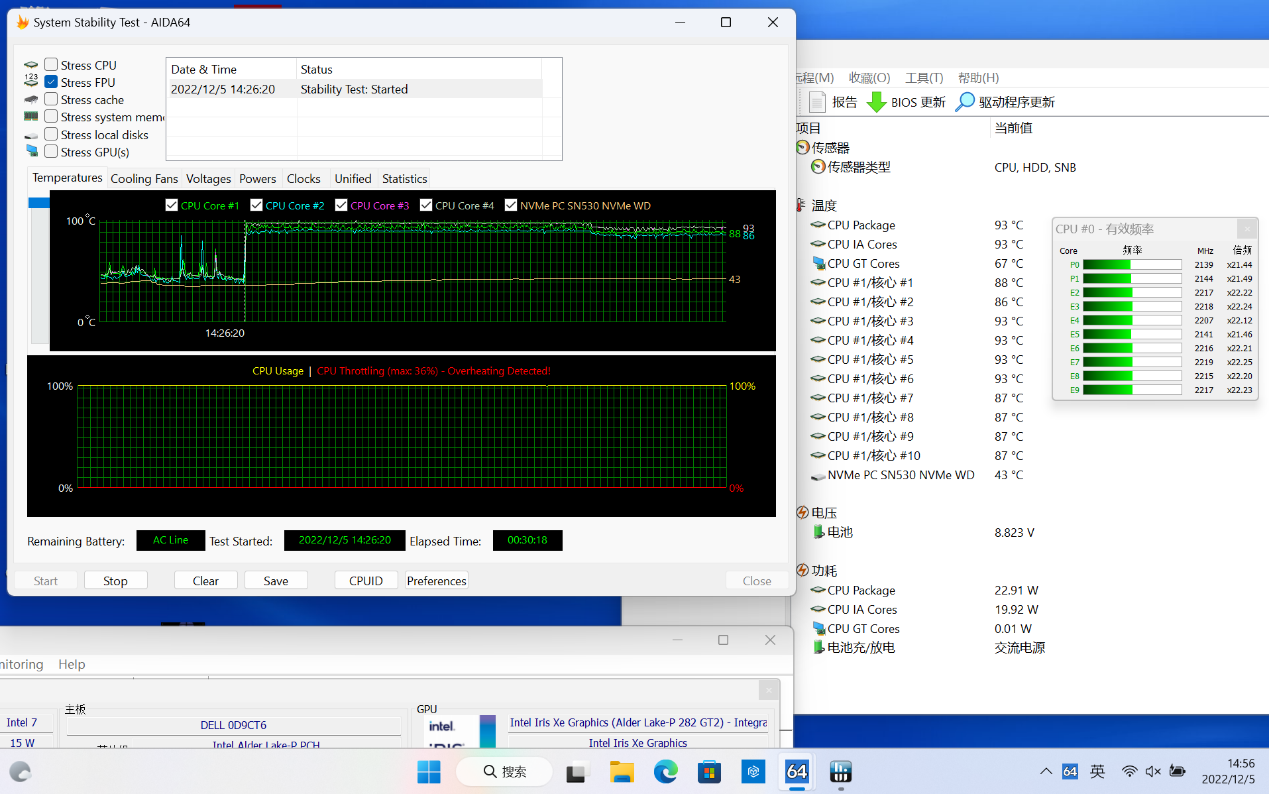Check the Stress local disks option
Screen dimensions: 1269x794
tap(51, 134)
